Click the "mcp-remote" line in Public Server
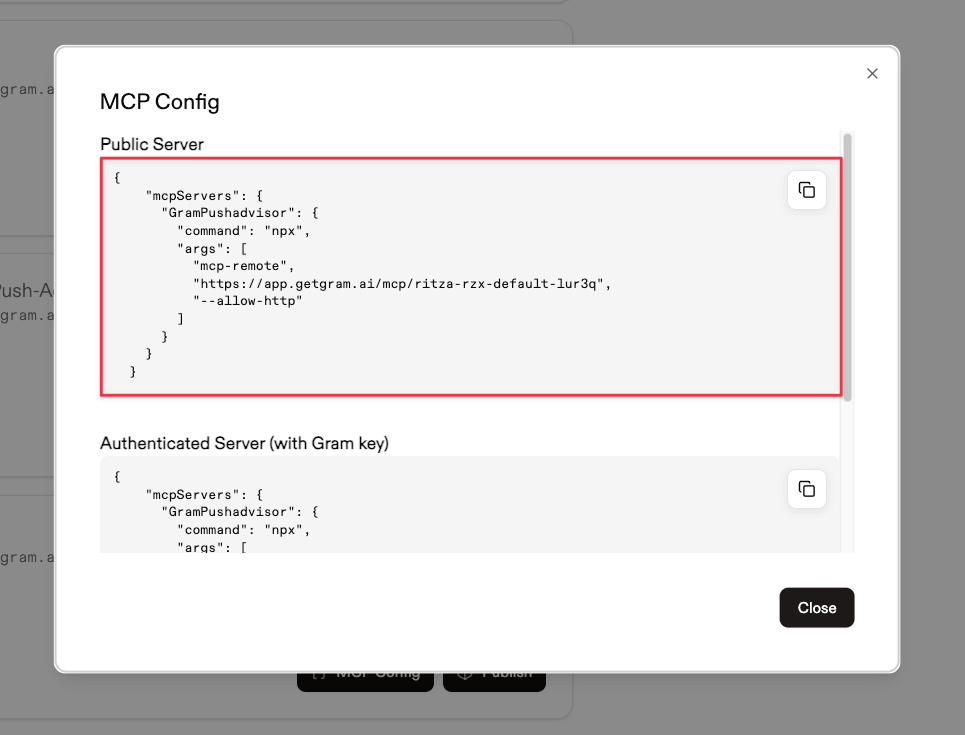This screenshot has width=965, height=735. [244, 266]
